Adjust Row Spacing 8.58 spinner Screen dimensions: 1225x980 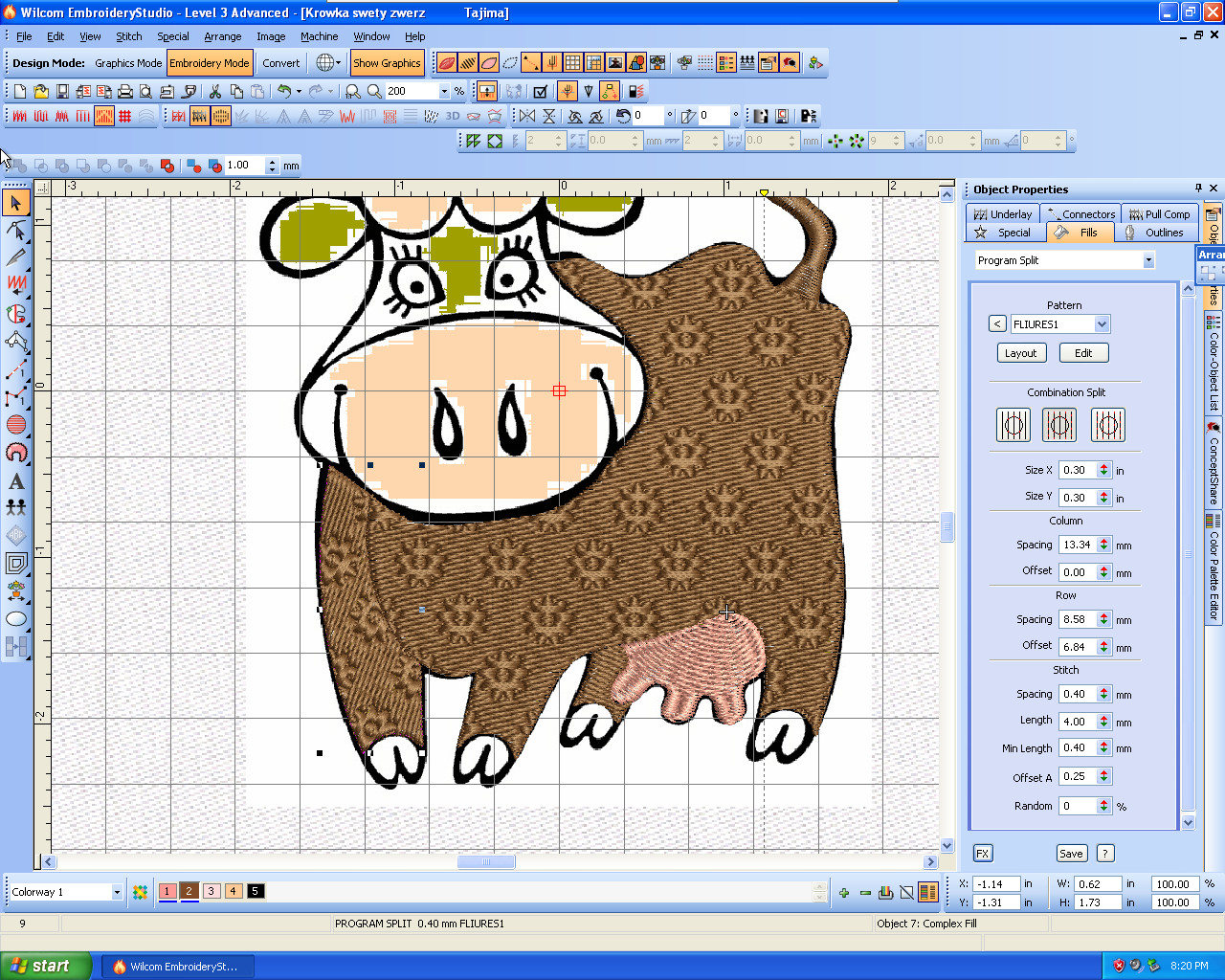pos(1104,619)
